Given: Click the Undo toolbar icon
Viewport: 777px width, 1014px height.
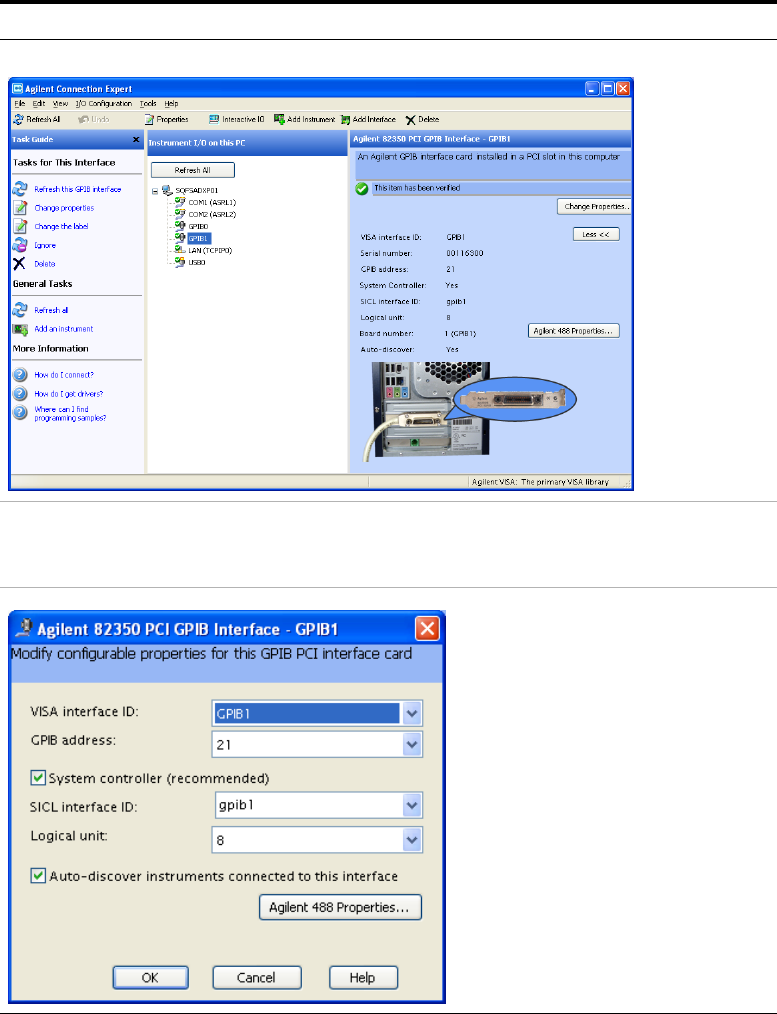Looking at the screenshot, I should point(83,120).
